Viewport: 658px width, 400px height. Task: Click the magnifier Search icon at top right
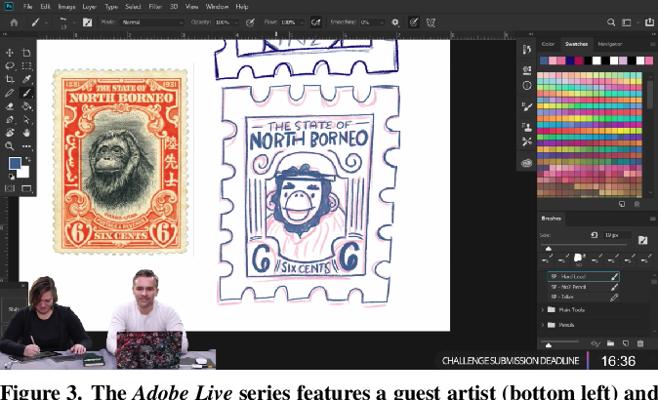[x=611, y=22]
